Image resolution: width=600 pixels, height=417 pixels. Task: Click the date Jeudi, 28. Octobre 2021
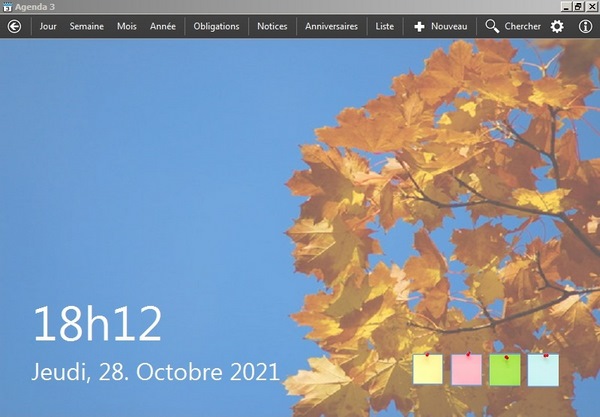coord(156,371)
